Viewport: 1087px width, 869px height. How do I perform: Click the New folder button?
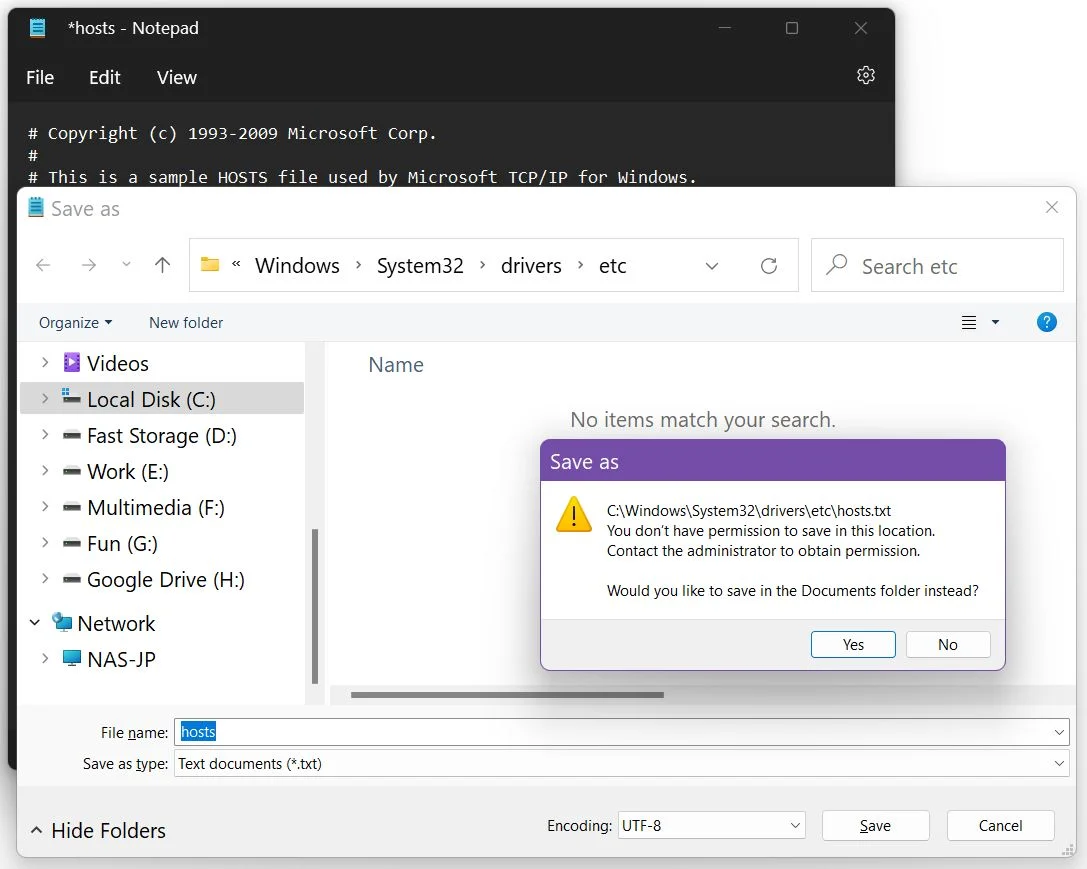(x=186, y=323)
